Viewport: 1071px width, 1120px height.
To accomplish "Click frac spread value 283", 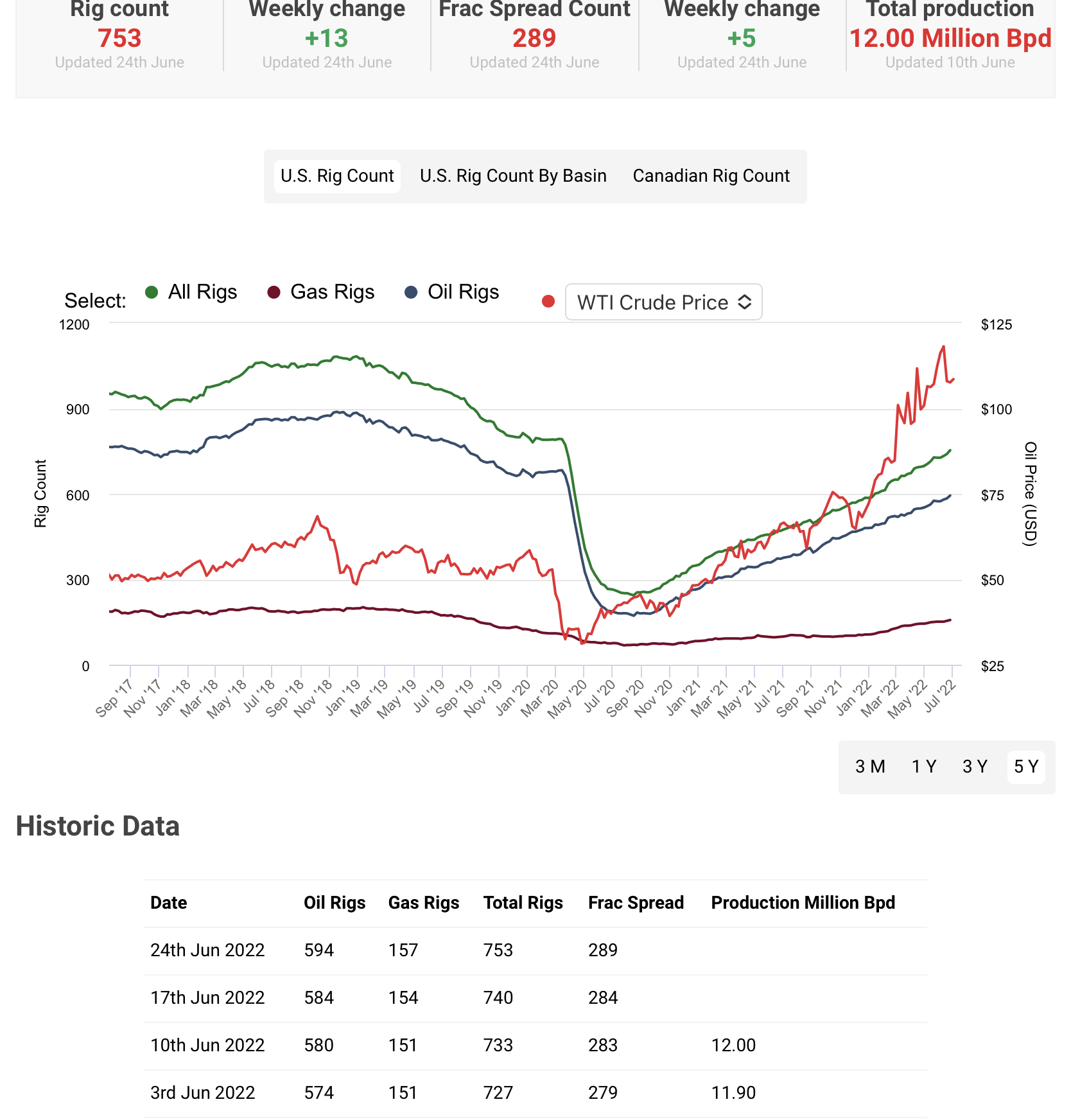I will [603, 1046].
